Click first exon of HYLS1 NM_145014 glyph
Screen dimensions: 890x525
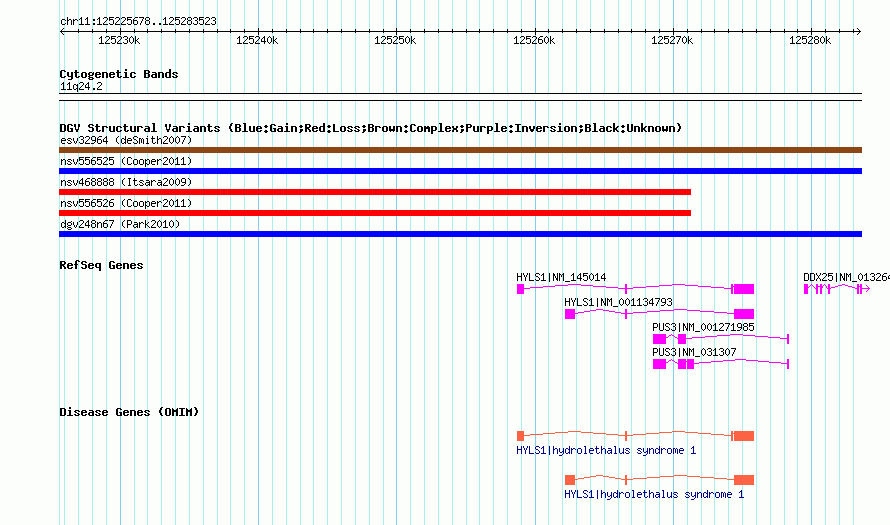(520, 289)
